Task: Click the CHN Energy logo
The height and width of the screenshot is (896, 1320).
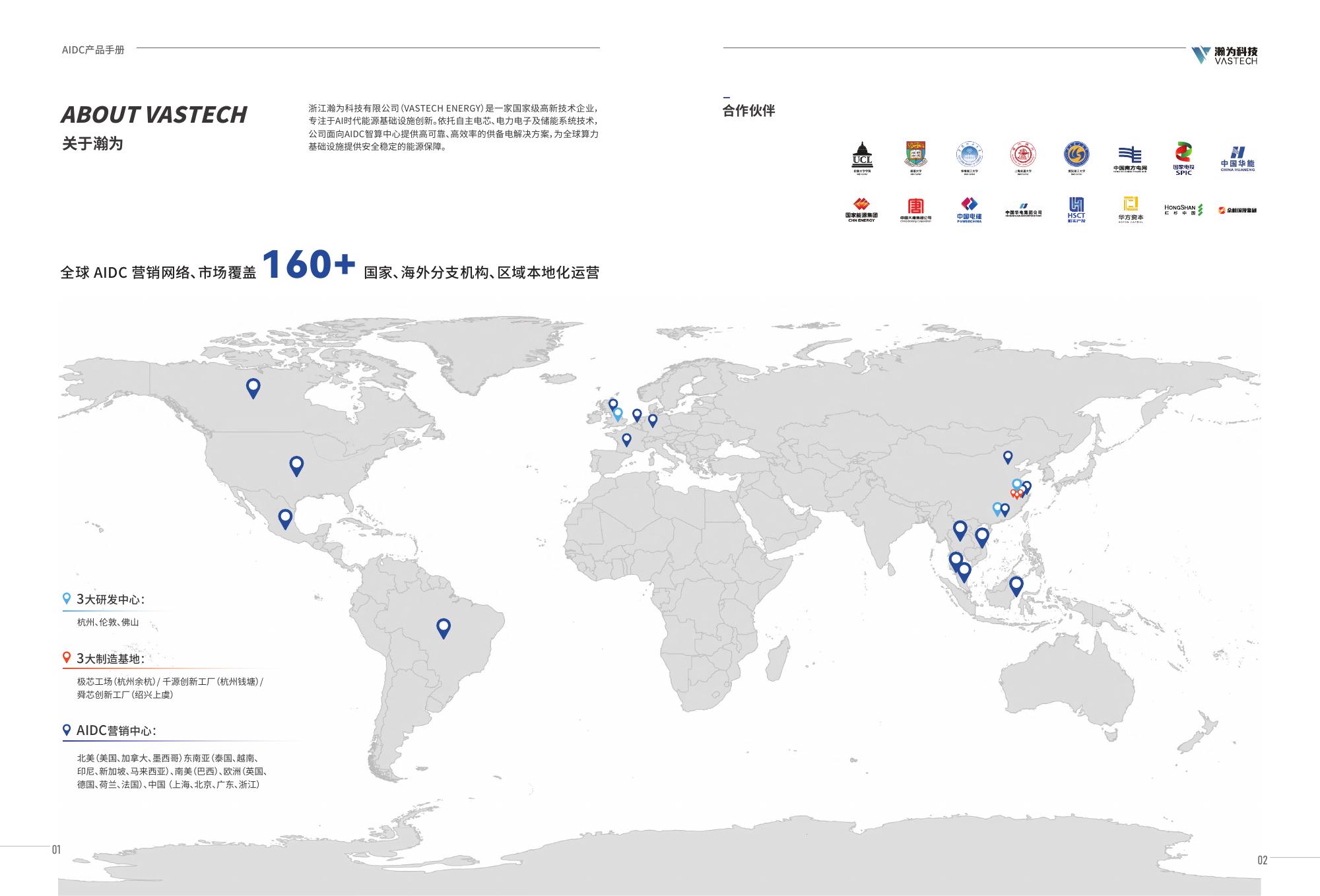Action: [861, 210]
